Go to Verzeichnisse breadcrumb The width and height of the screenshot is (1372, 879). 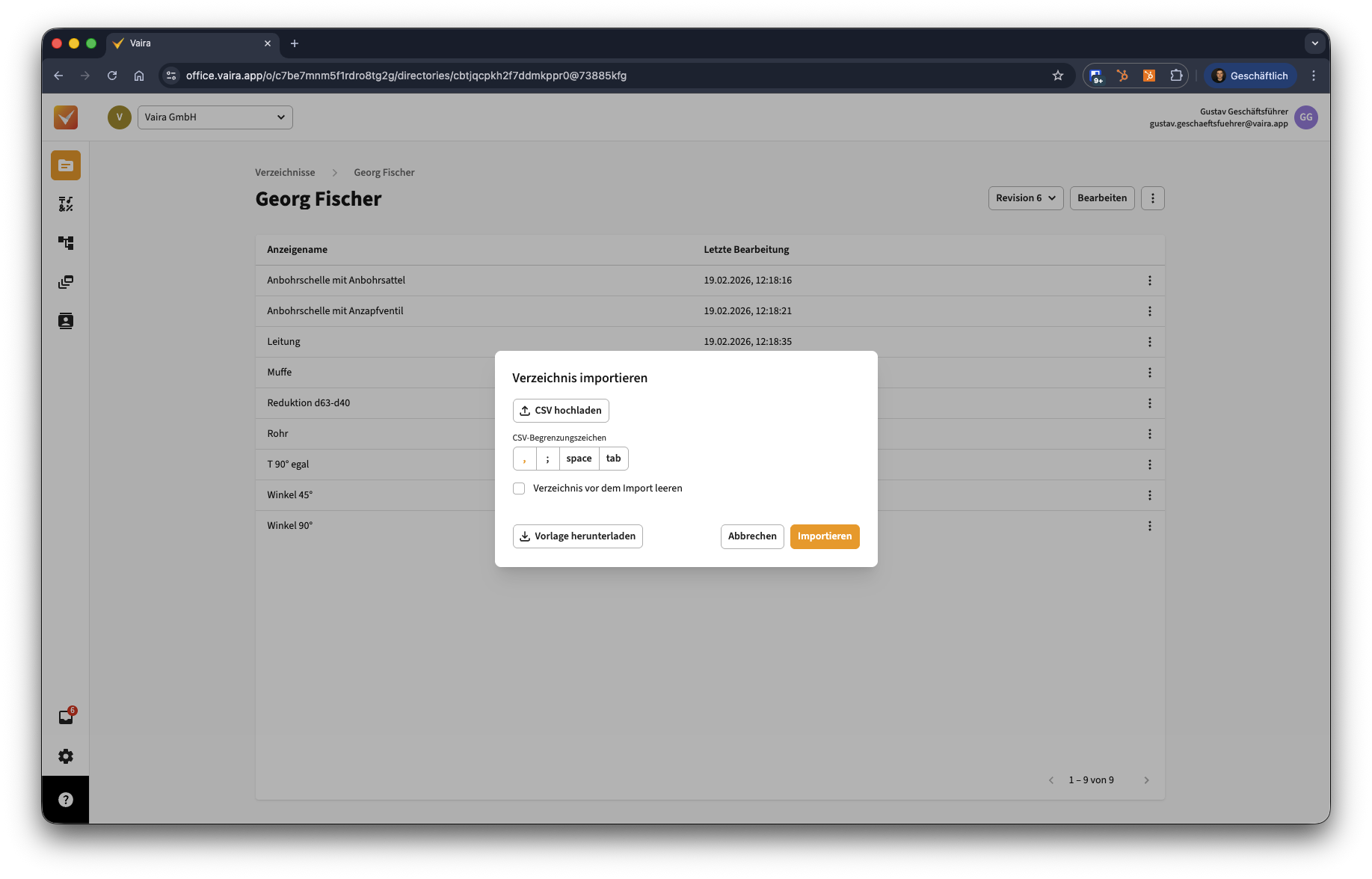point(285,173)
